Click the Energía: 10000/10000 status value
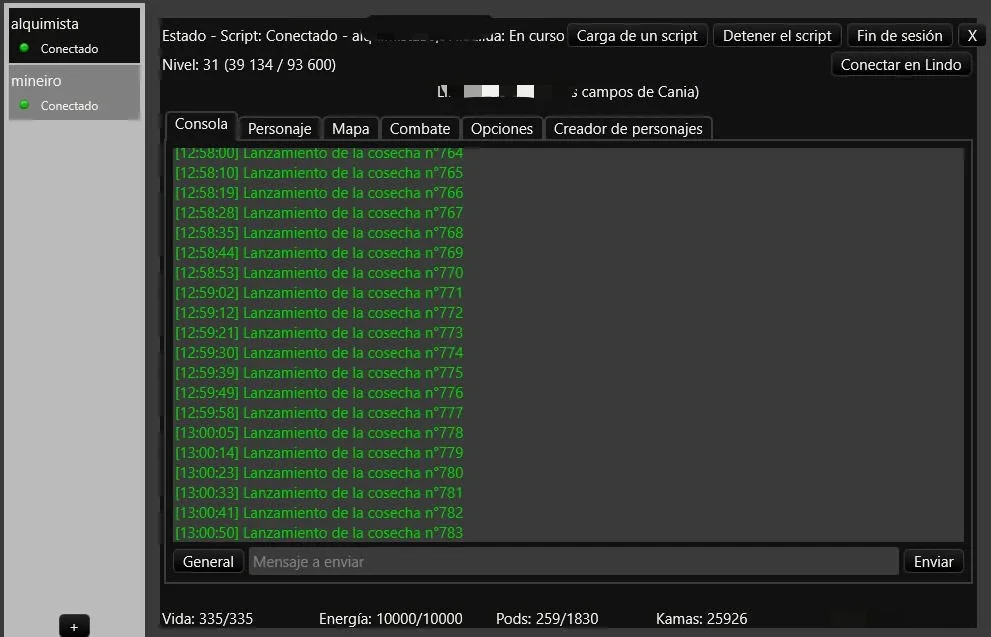The width and height of the screenshot is (991, 637). [x=391, y=619]
